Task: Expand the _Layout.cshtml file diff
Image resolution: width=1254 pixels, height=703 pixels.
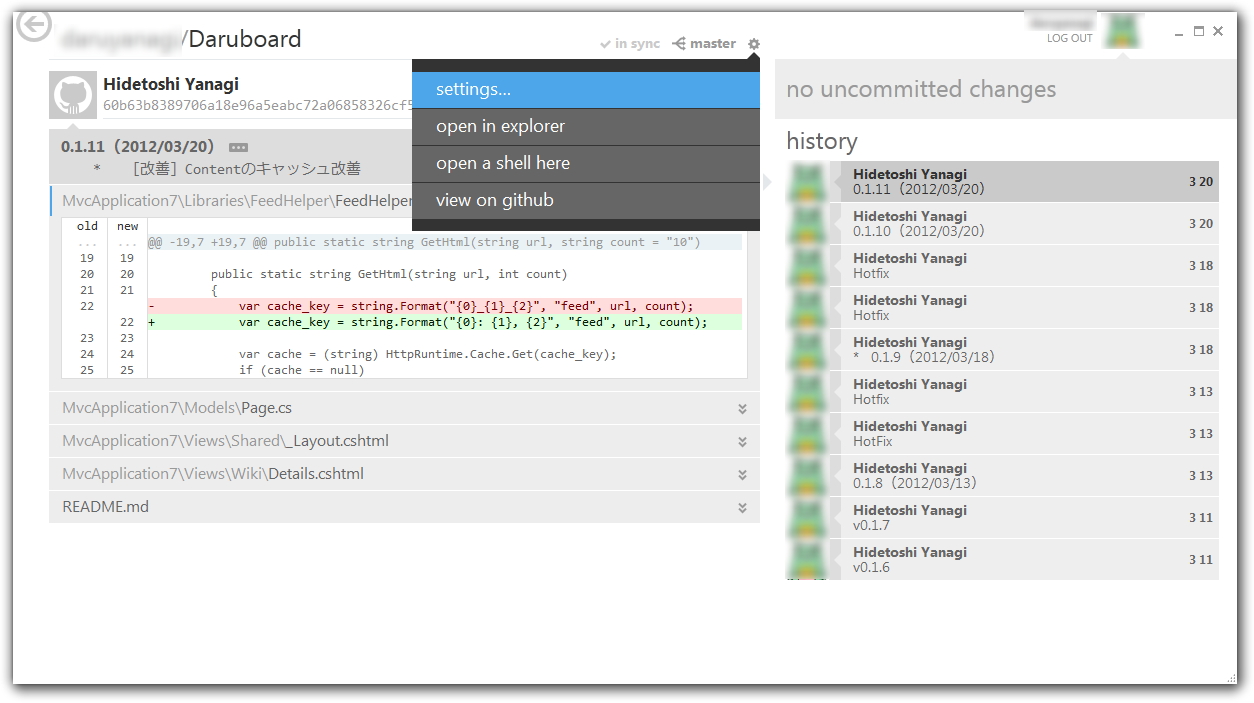Action: click(742, 442)
